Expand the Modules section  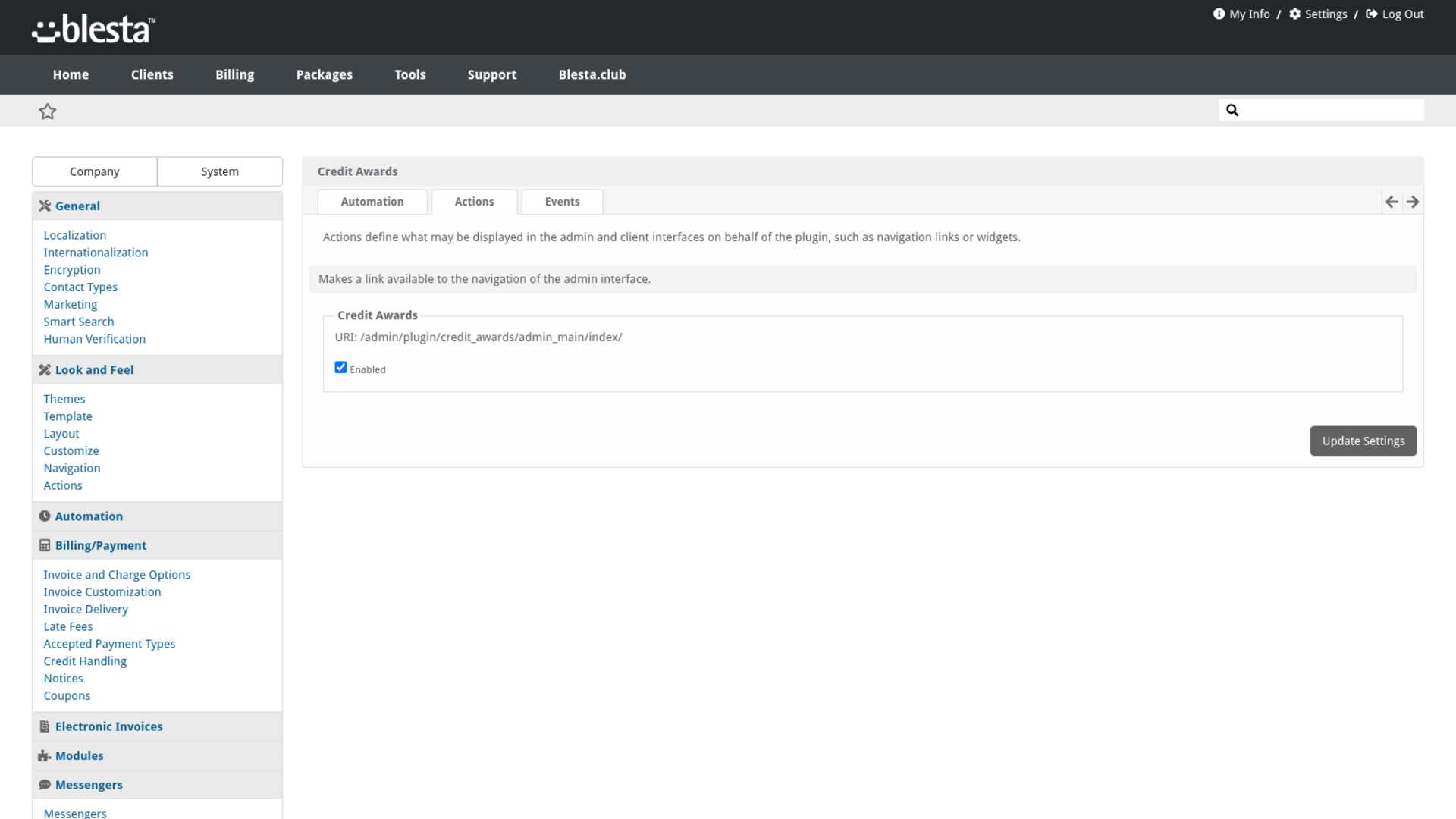click(158, 755)
